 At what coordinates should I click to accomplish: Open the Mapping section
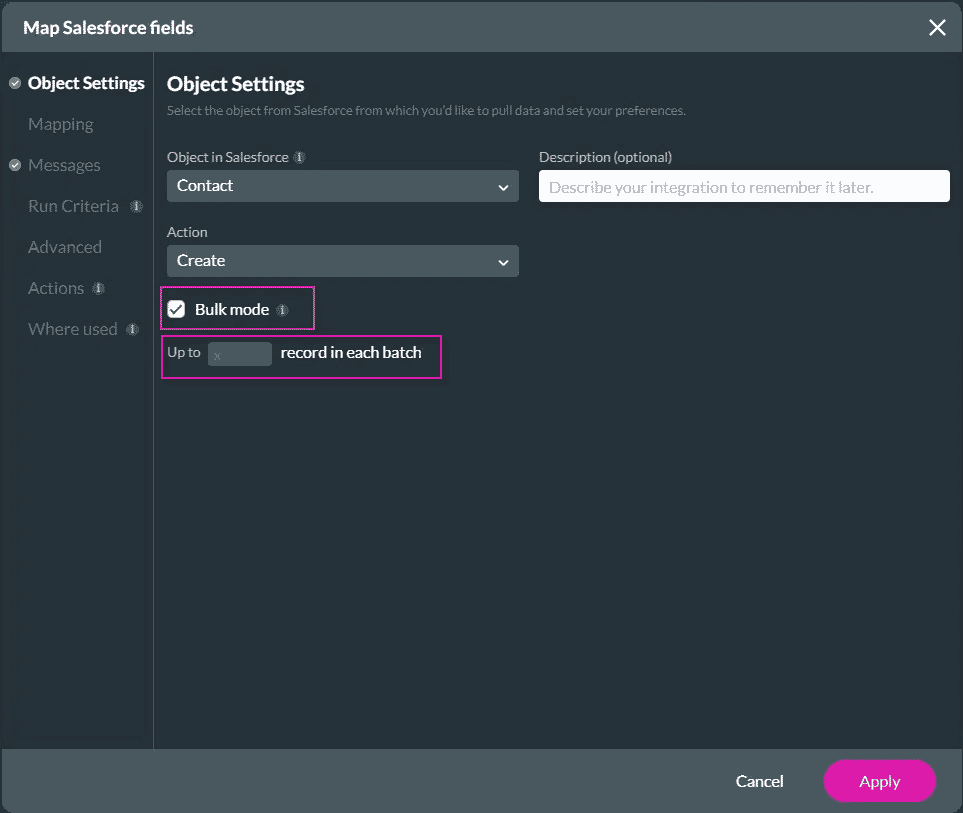click(61, 125)
